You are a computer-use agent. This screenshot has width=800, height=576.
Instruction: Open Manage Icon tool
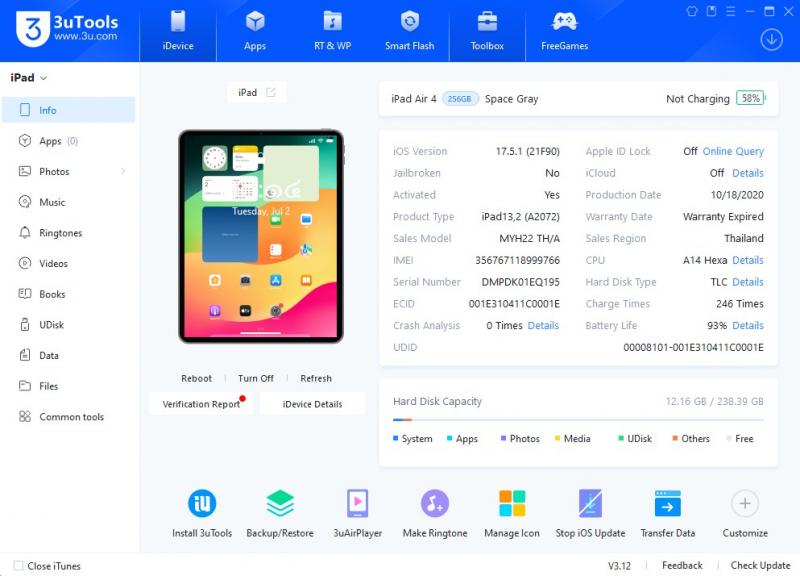[x=512, y=513]
